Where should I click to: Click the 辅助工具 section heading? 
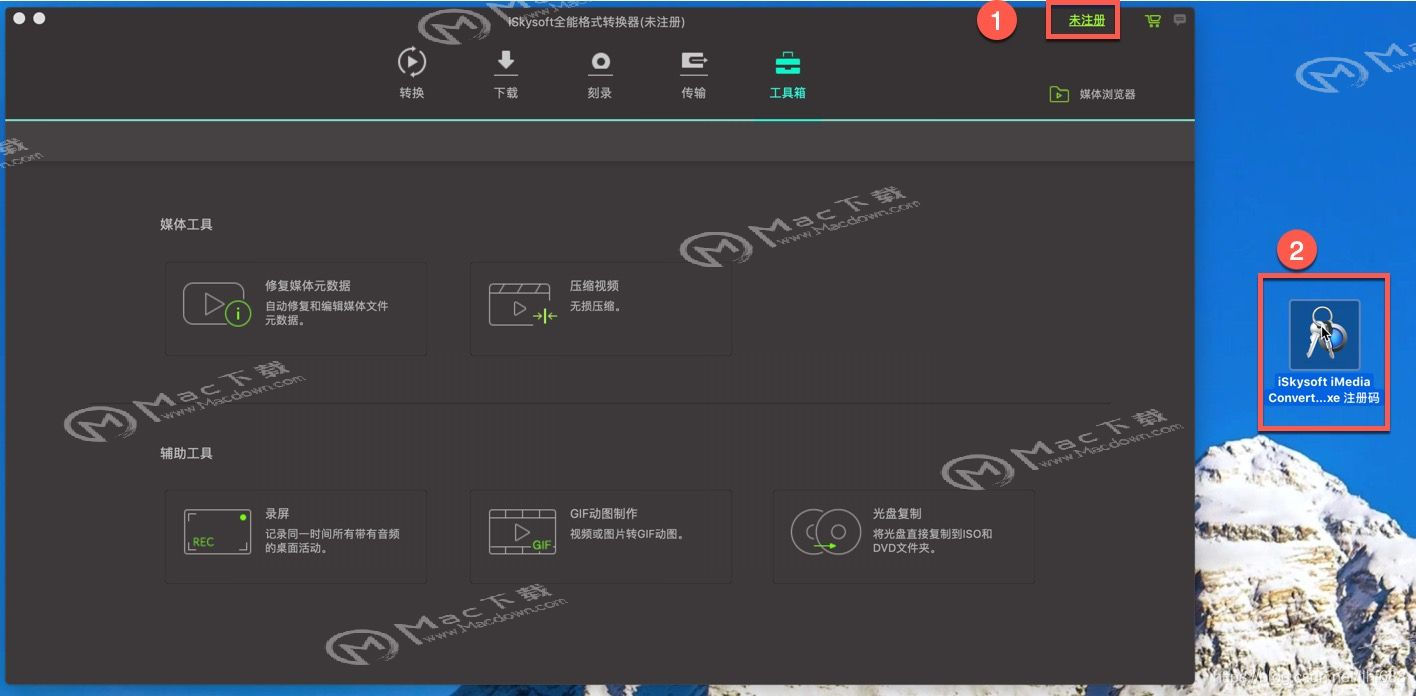[x=187, y=453]
